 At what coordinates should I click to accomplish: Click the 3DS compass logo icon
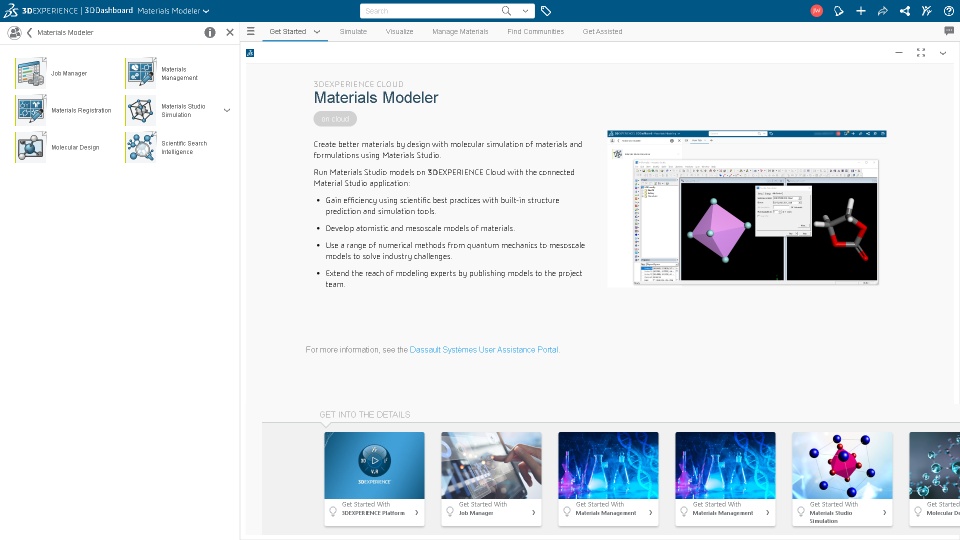pos(10,10)
